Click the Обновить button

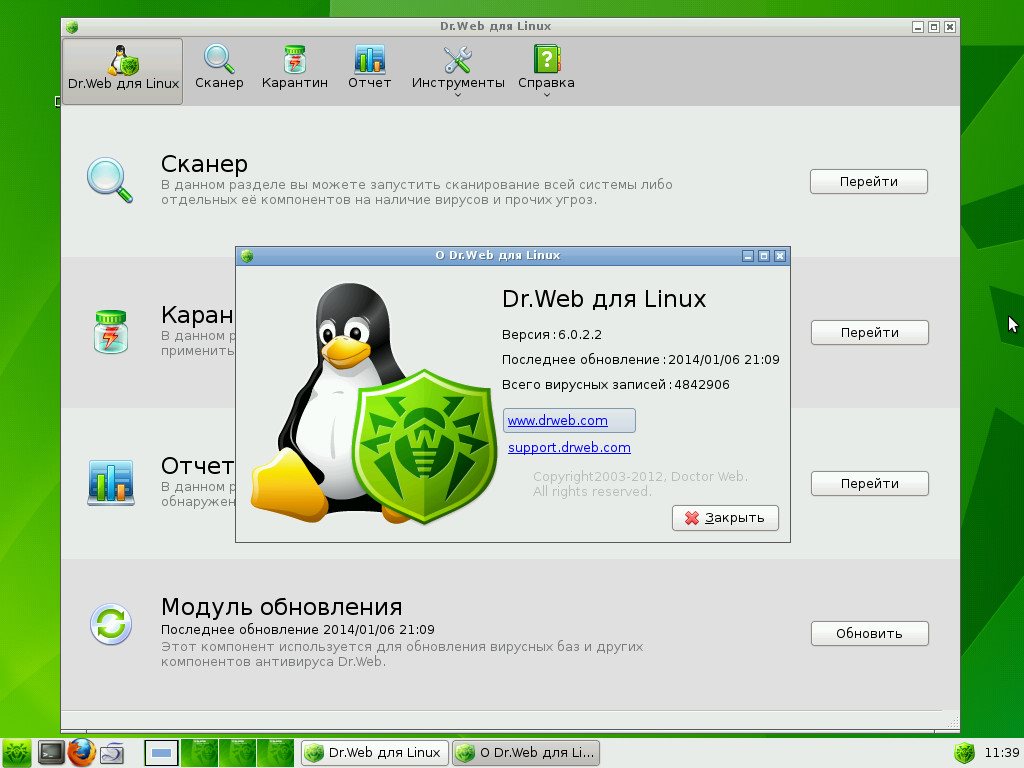point(869,633)
